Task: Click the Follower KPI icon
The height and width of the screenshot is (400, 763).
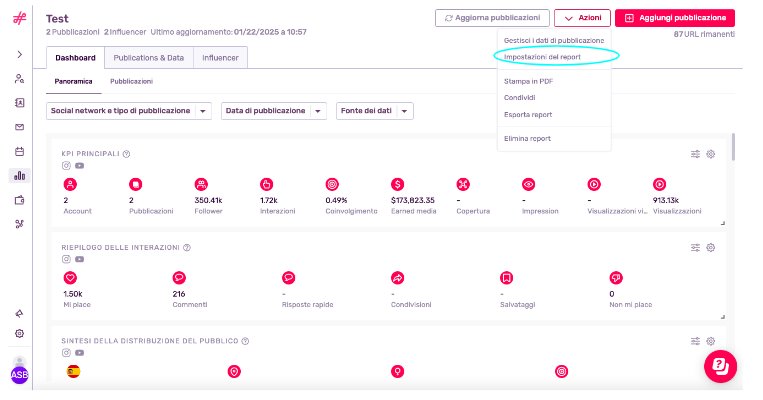Action: pos(201,184)
